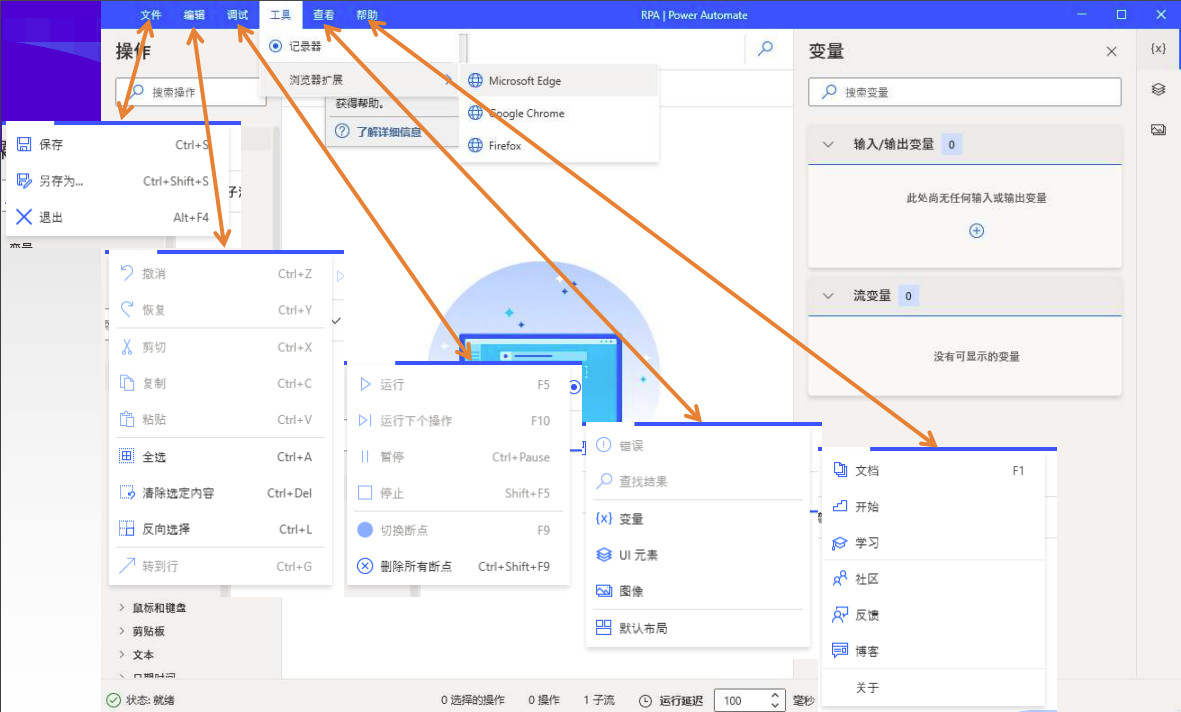Click the 博客 blog icon
Screen dimensions: 1181x712
coord(840,650)
